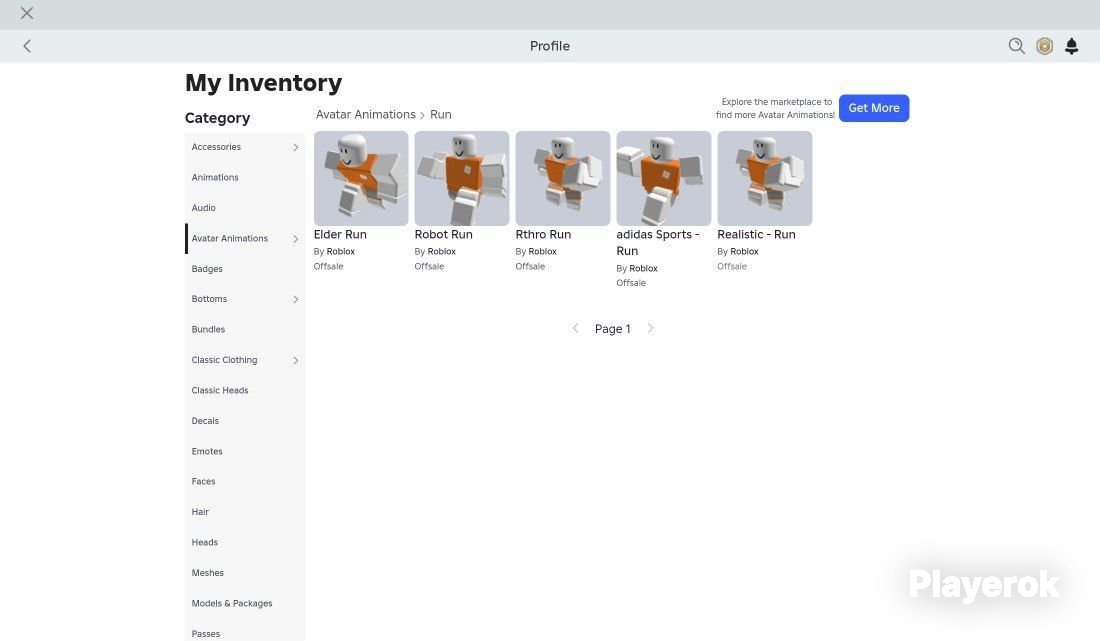This screenshot has width=1100, height=641.
Task: Open Roblox creator link under Robot Run
Action: [442, 252]
